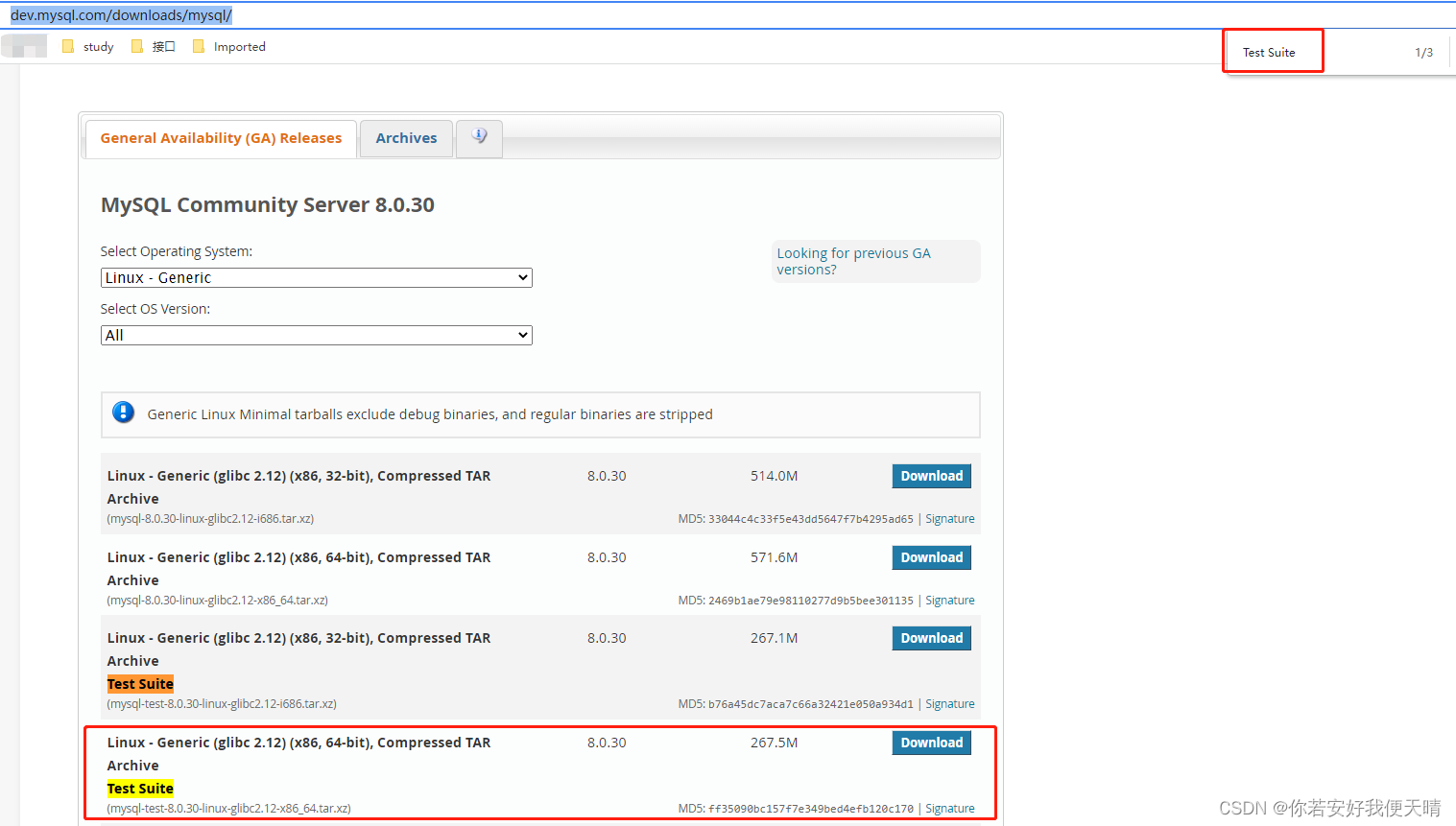Open the 接口 bookmarks folder
The height and width of the screenshot is (826, 1456).
coord(163,46)
